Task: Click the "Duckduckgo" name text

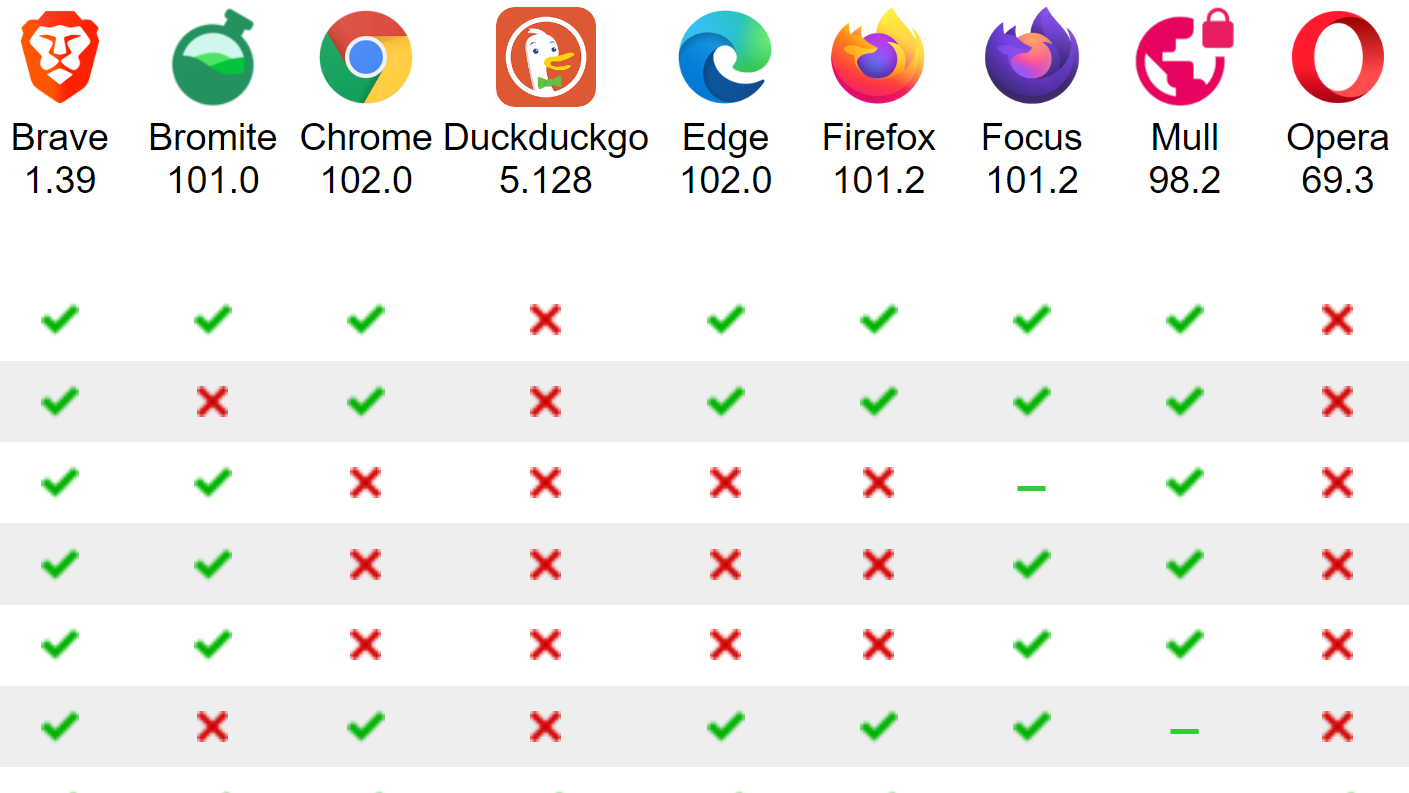Action: [546, 138]
